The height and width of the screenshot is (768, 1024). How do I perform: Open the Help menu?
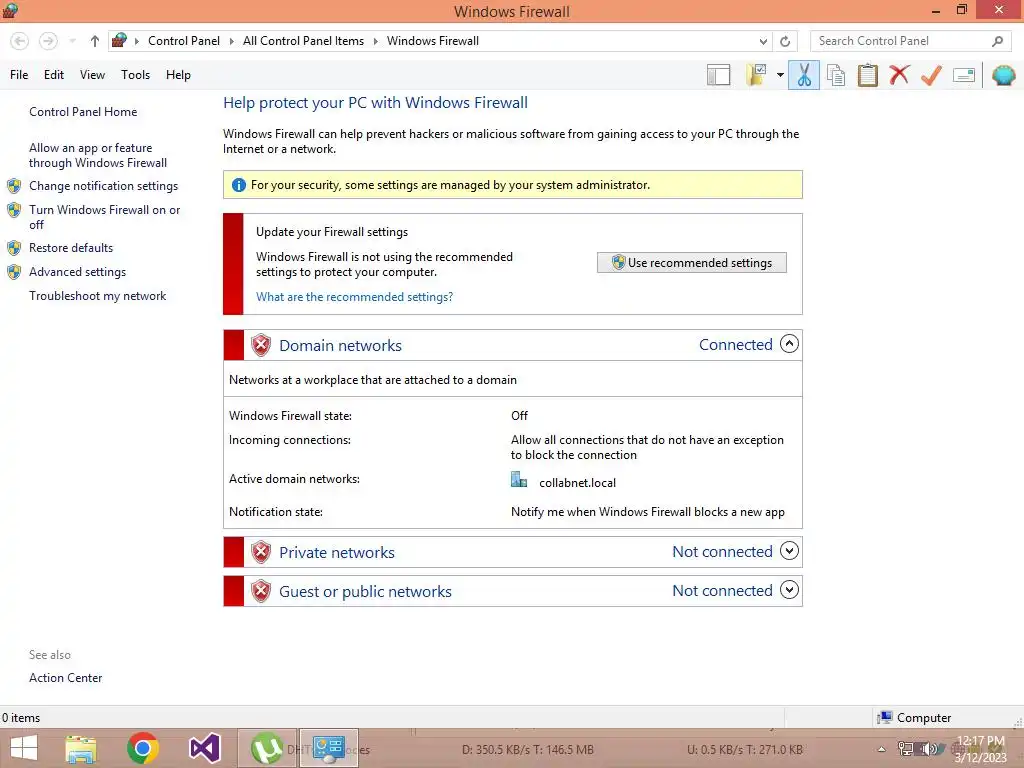tap(178, 75)
